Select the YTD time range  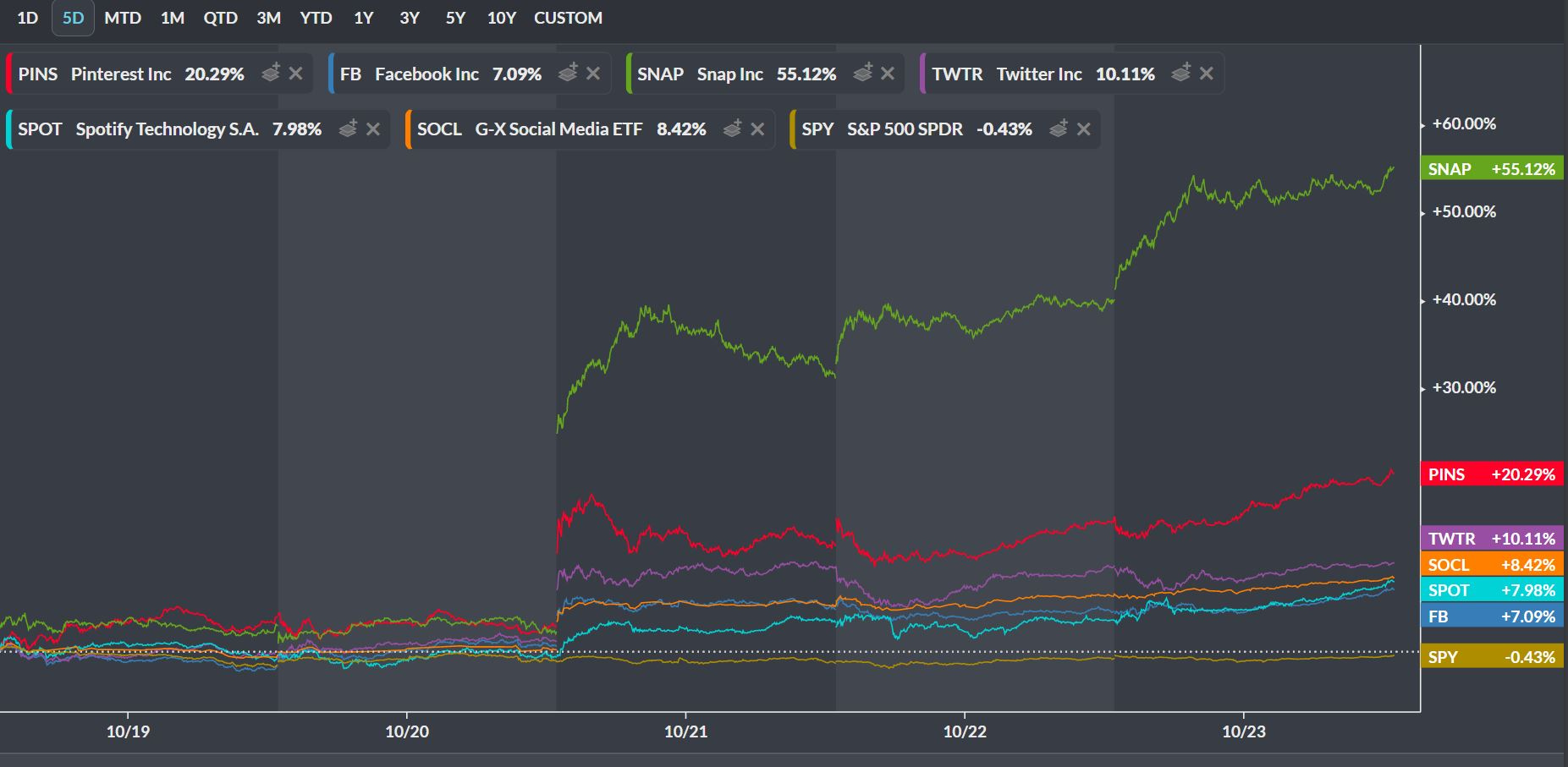coord(316,18)
